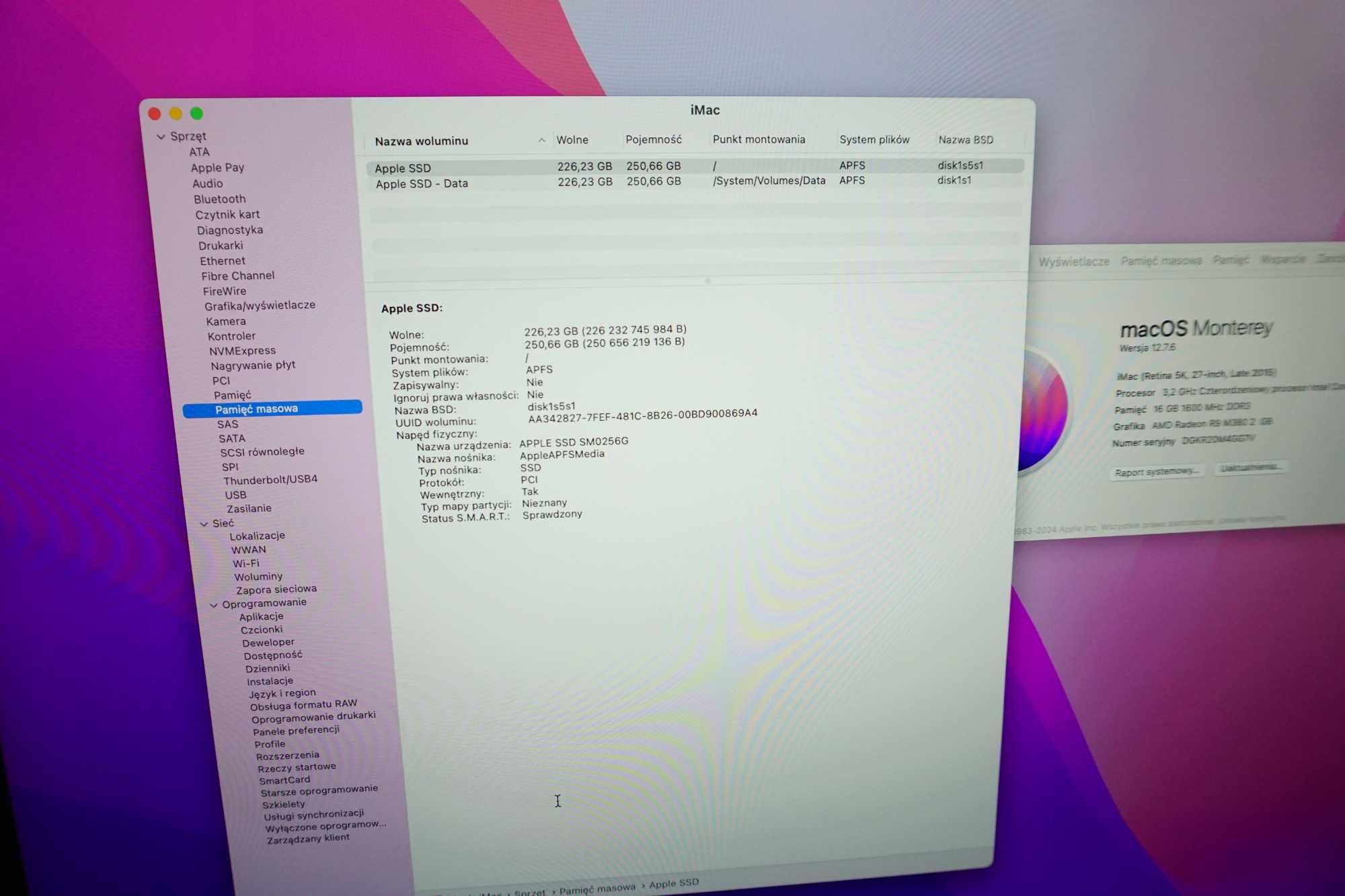Select Audio in the hardware list
The height and width of the screenshot is (896, 1345).
(x=207, y=184)
